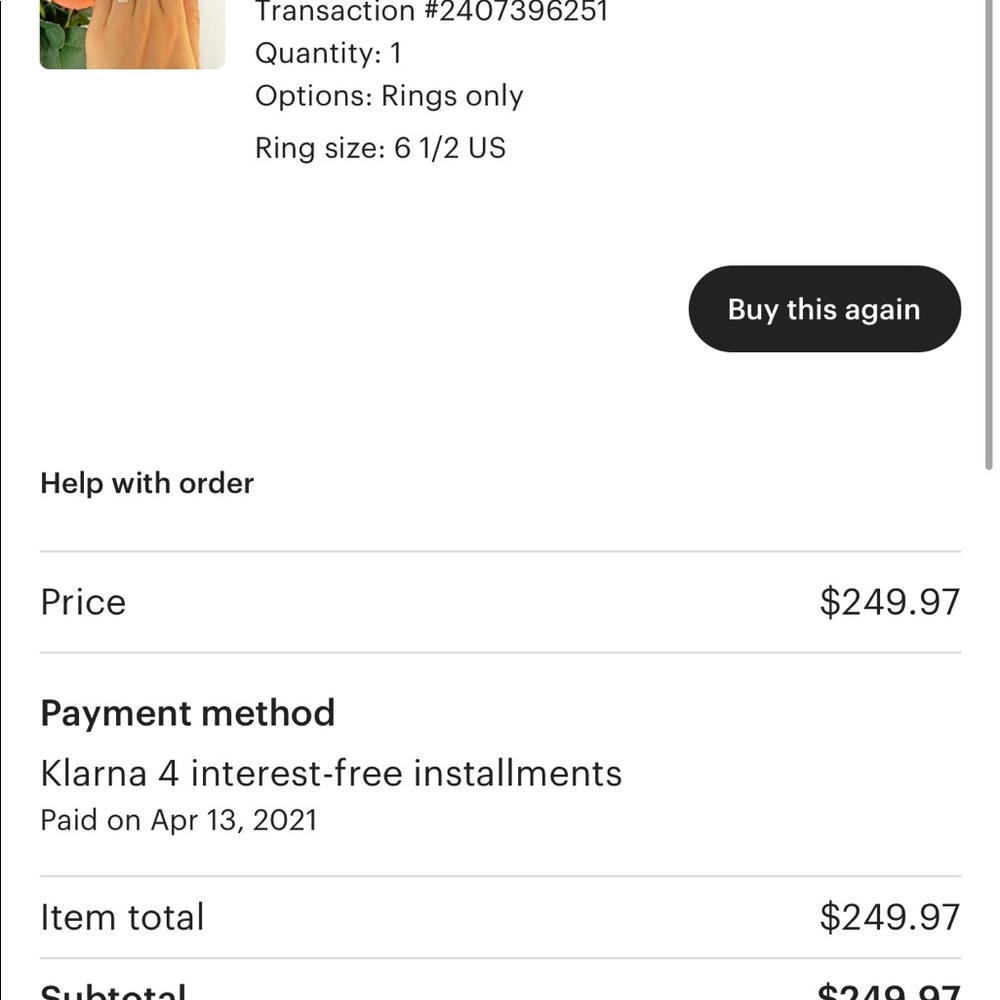This screenshot has height=1000, width=1000.
Task: Click the Ring size label
Action: click(x=319, y=148)
